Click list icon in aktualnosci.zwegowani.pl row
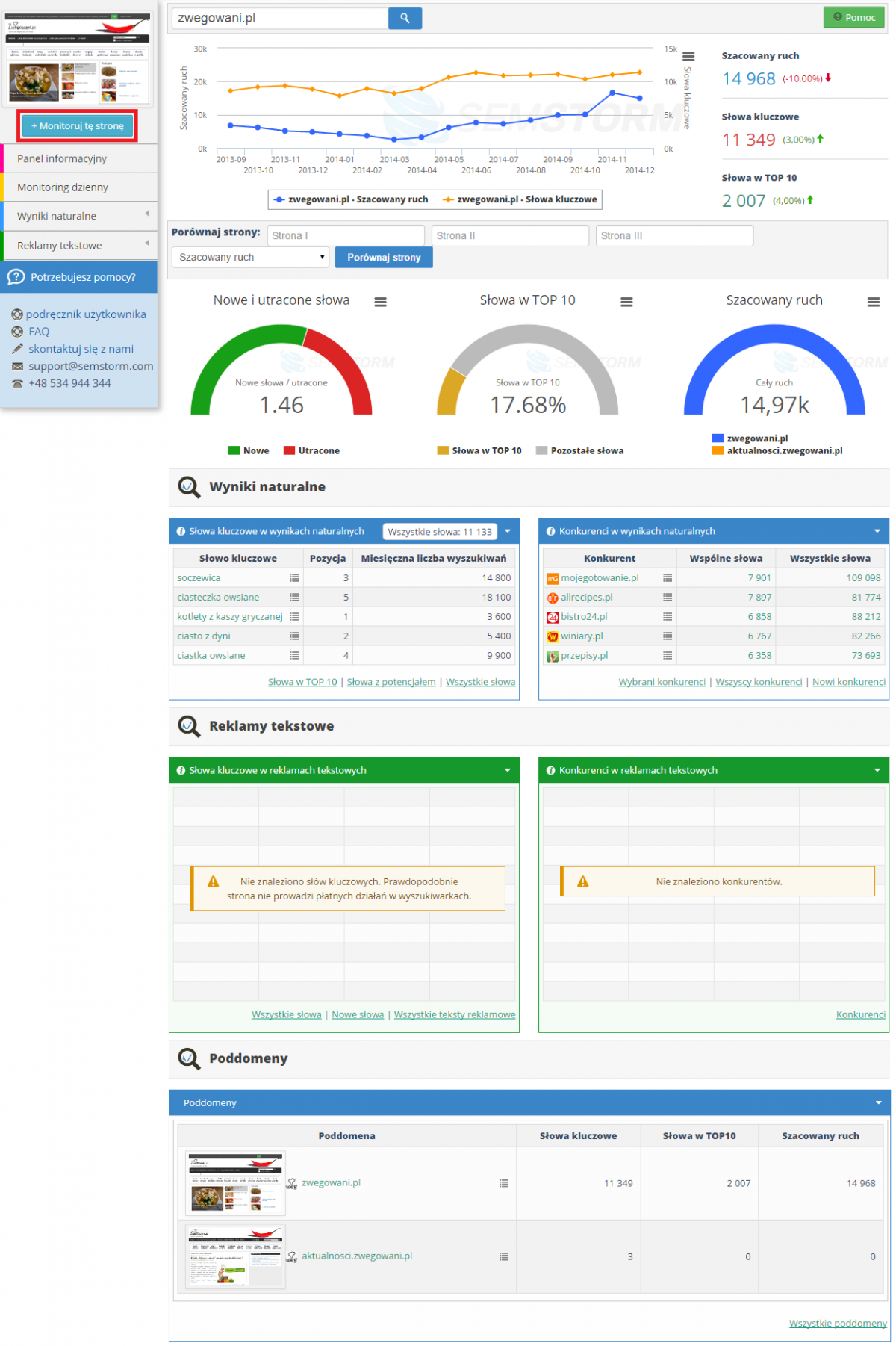This screenshot has width=896, height=1346. [504, 1256]
